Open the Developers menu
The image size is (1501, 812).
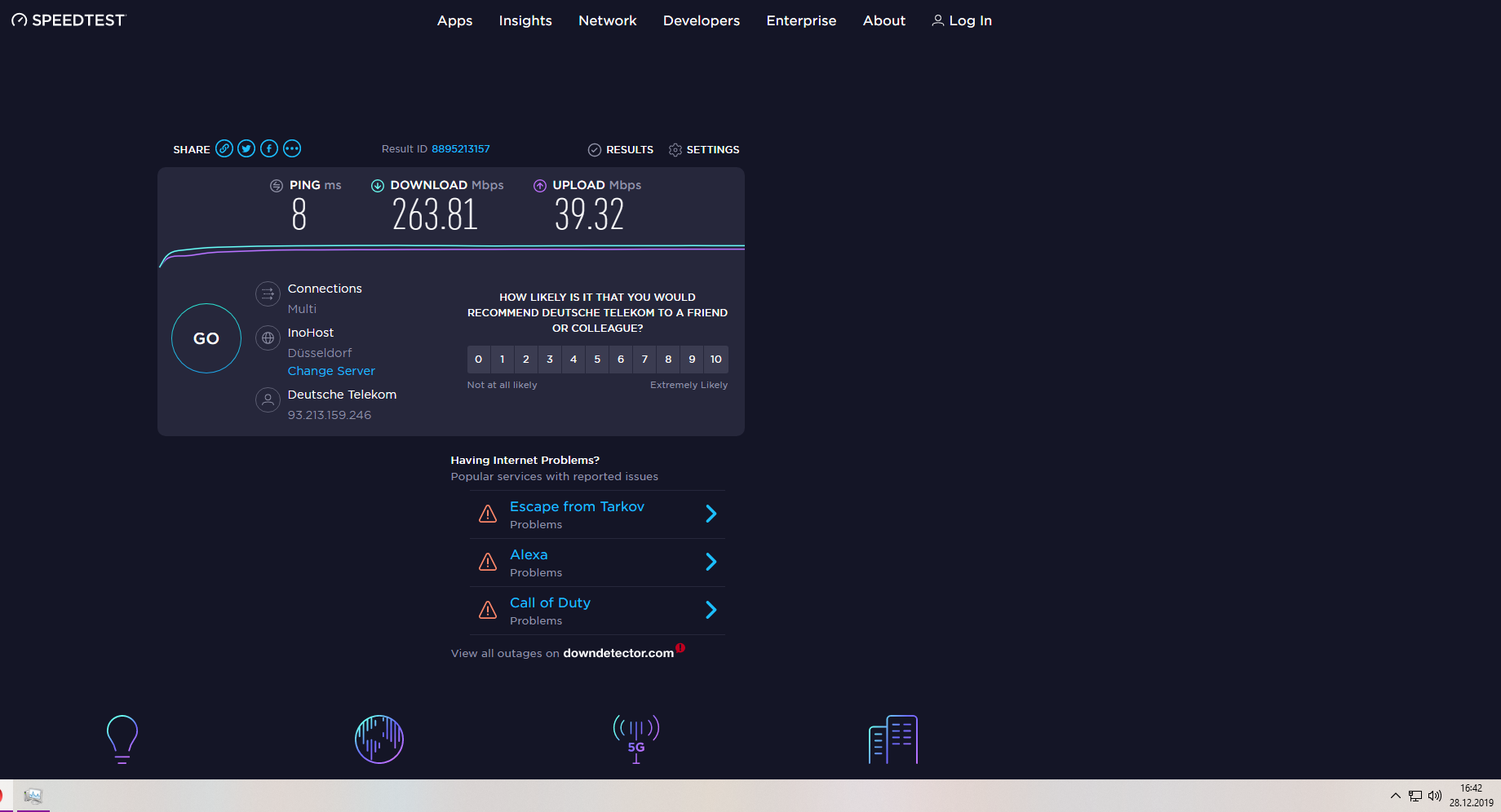click(702, 20)
